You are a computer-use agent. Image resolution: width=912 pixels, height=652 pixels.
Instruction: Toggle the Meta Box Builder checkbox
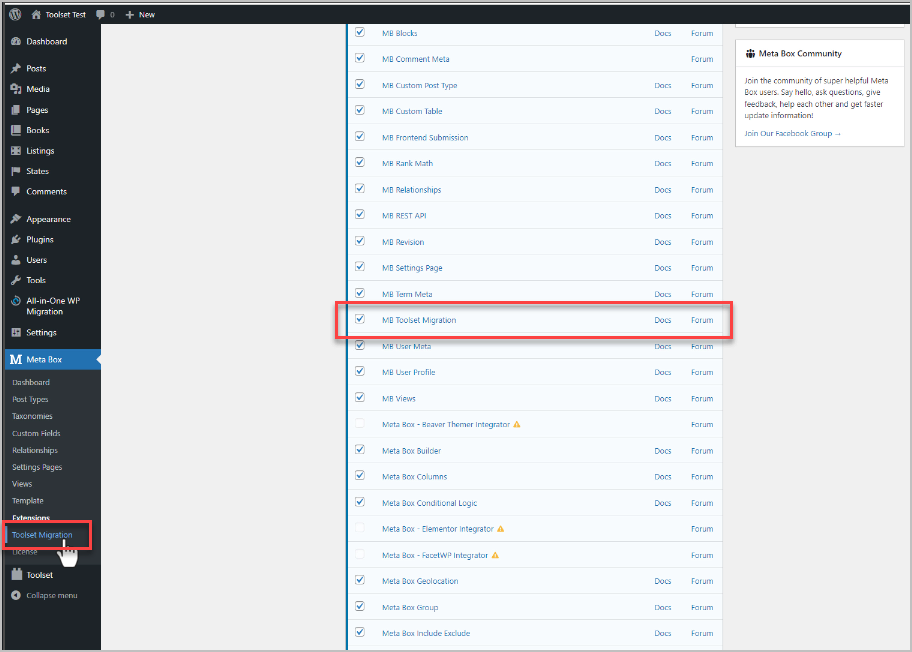(x=360, y=450)
